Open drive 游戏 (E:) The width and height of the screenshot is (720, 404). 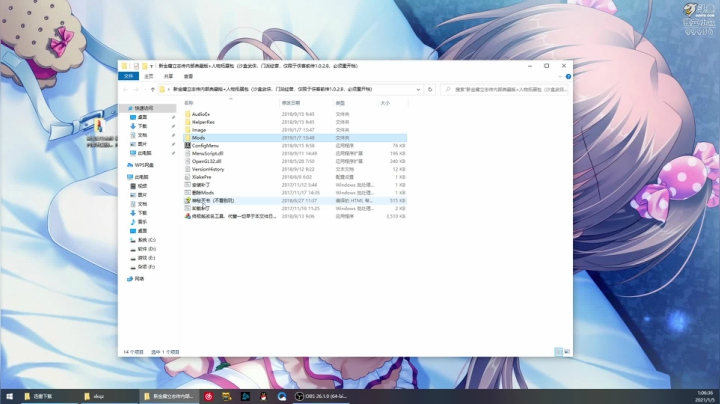click(x=143, y=258)
